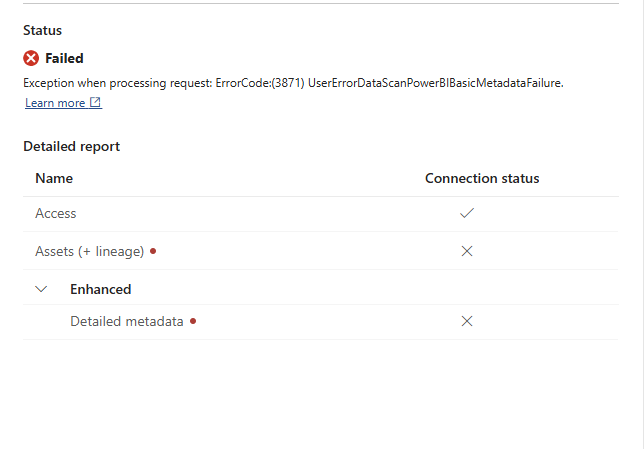This screenshot has width=644, height=449.
Task: Select the Access row name
Action: pyautogui.click(x=56, y=213)
